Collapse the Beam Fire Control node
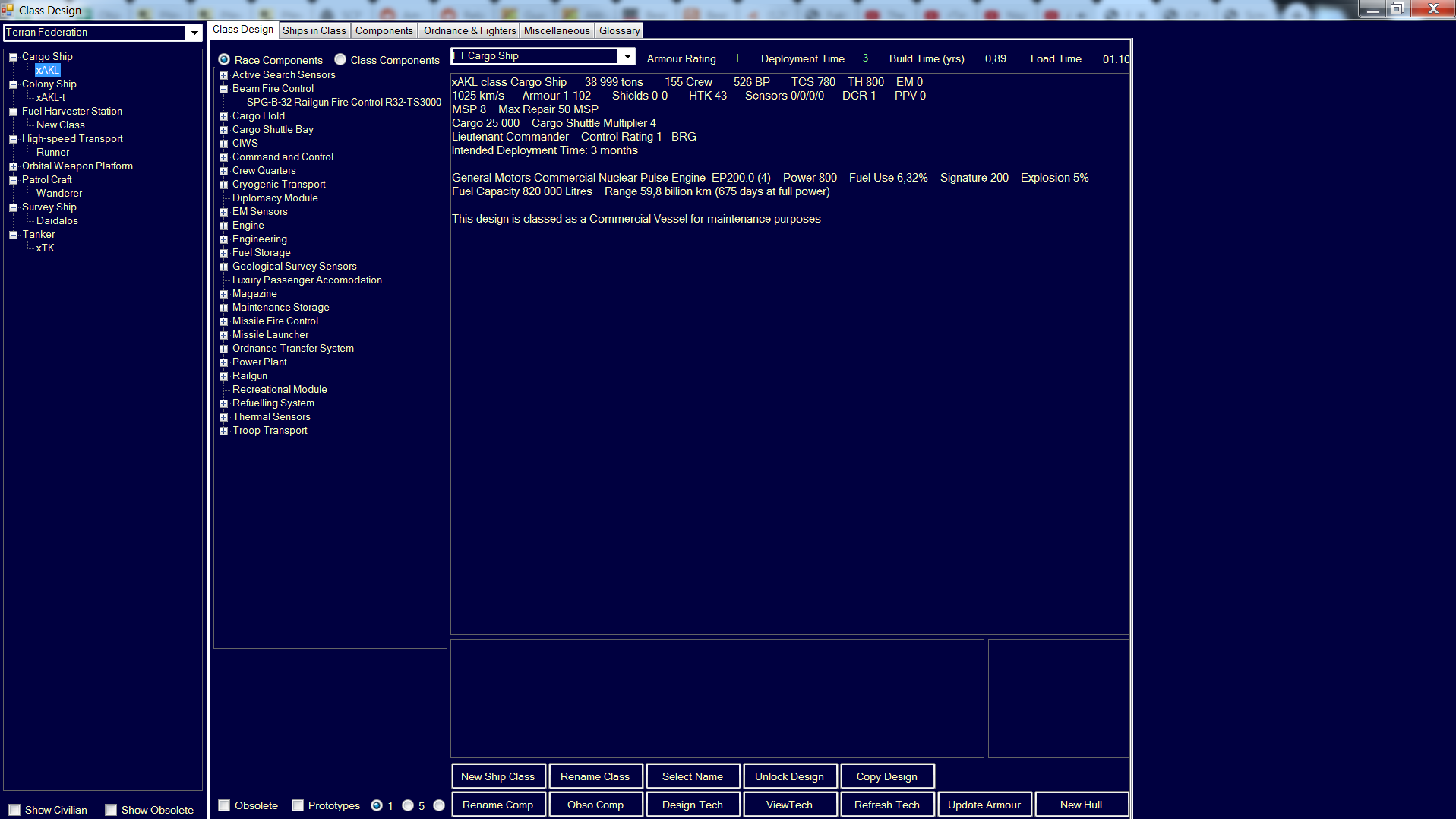 click(224, 89)
